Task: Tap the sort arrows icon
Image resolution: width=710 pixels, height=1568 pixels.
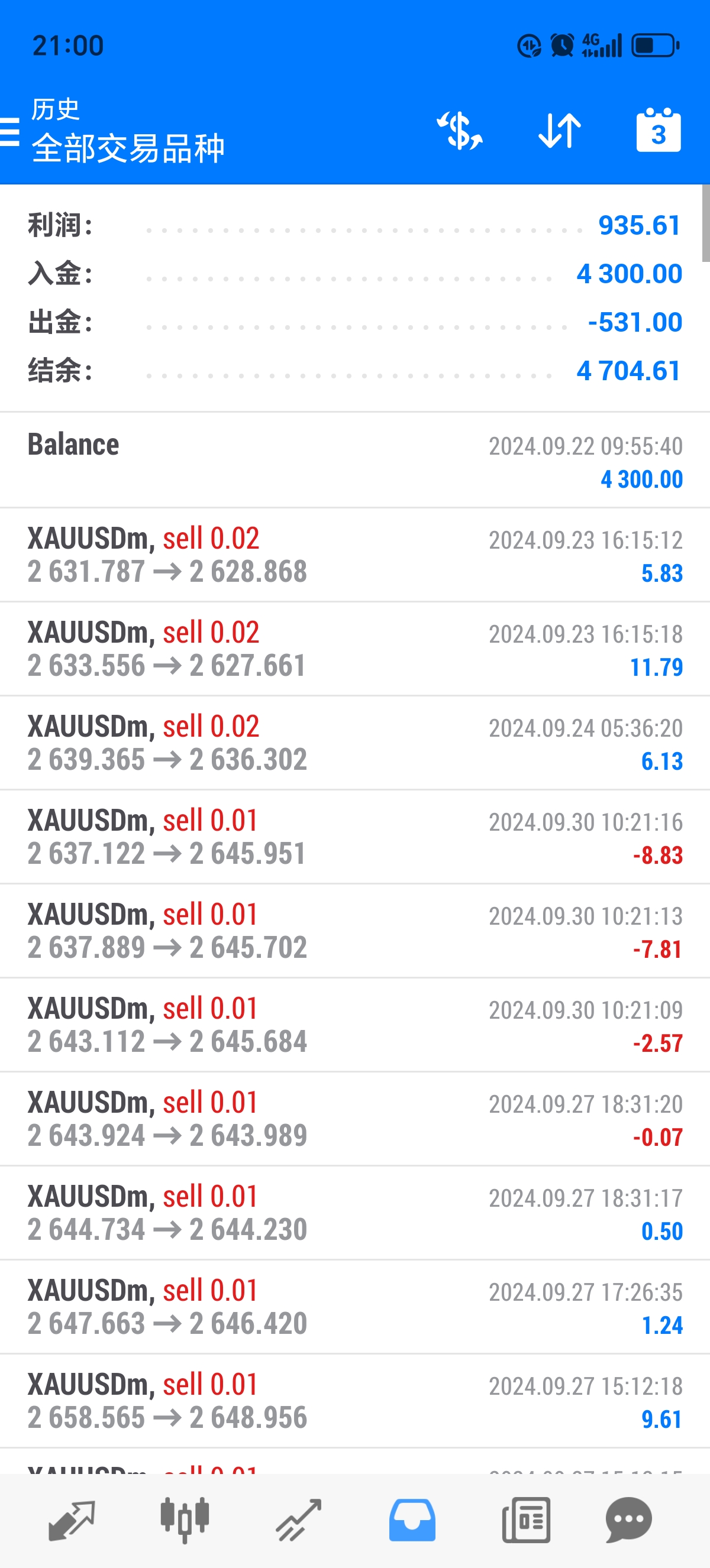Action: click(560, 130)
